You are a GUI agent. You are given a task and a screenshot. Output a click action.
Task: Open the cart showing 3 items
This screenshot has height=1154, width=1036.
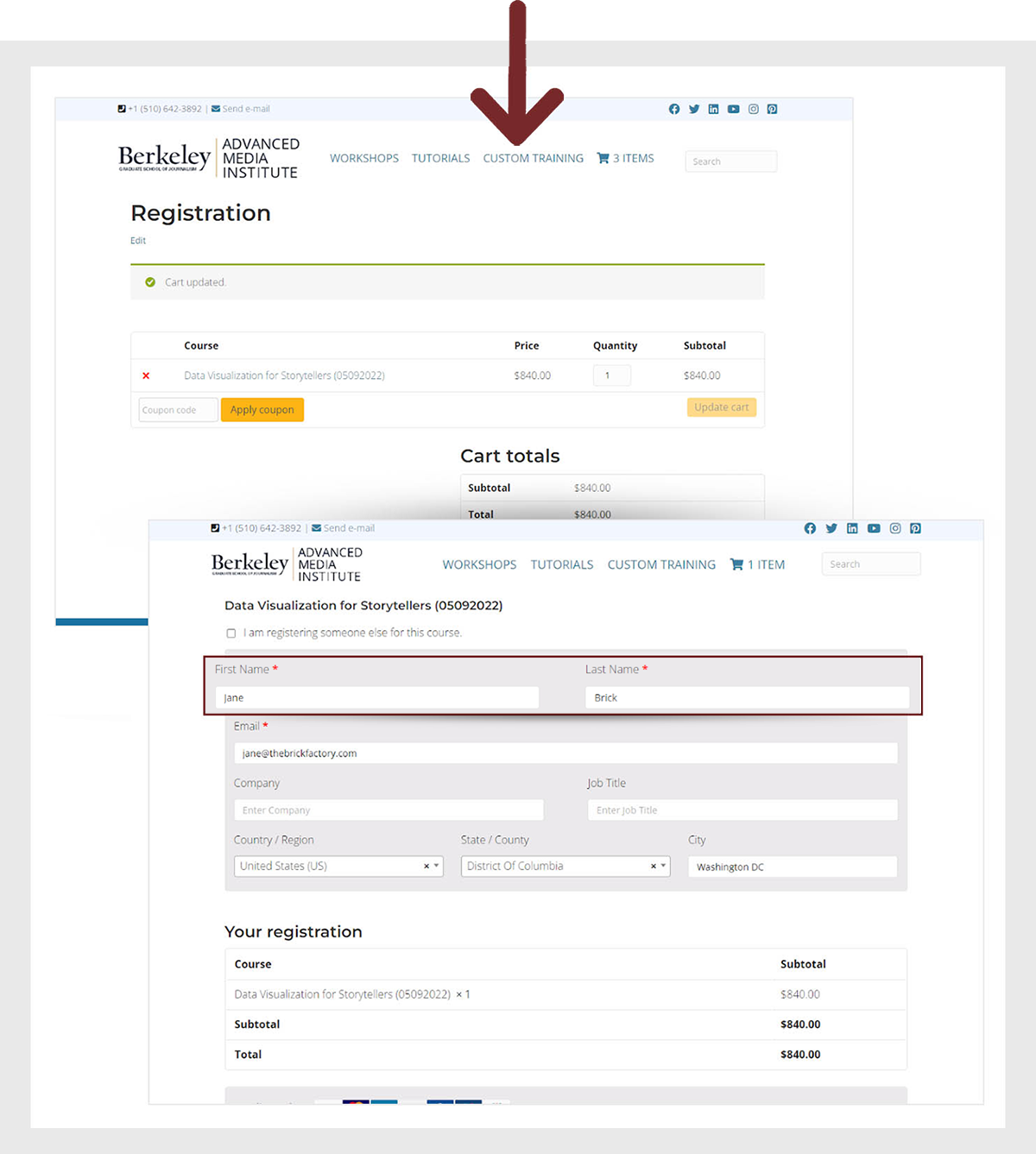[x=624, y=158]
